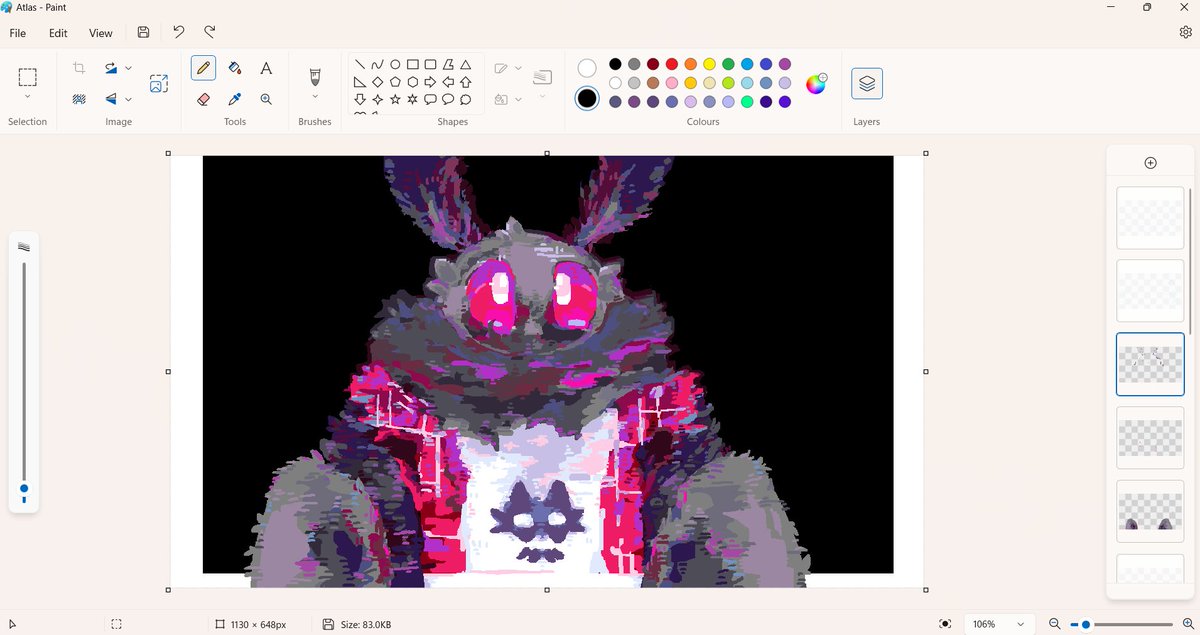Pick the orange colour swatch
The image size is (1200, 635).
coord(690,64)
